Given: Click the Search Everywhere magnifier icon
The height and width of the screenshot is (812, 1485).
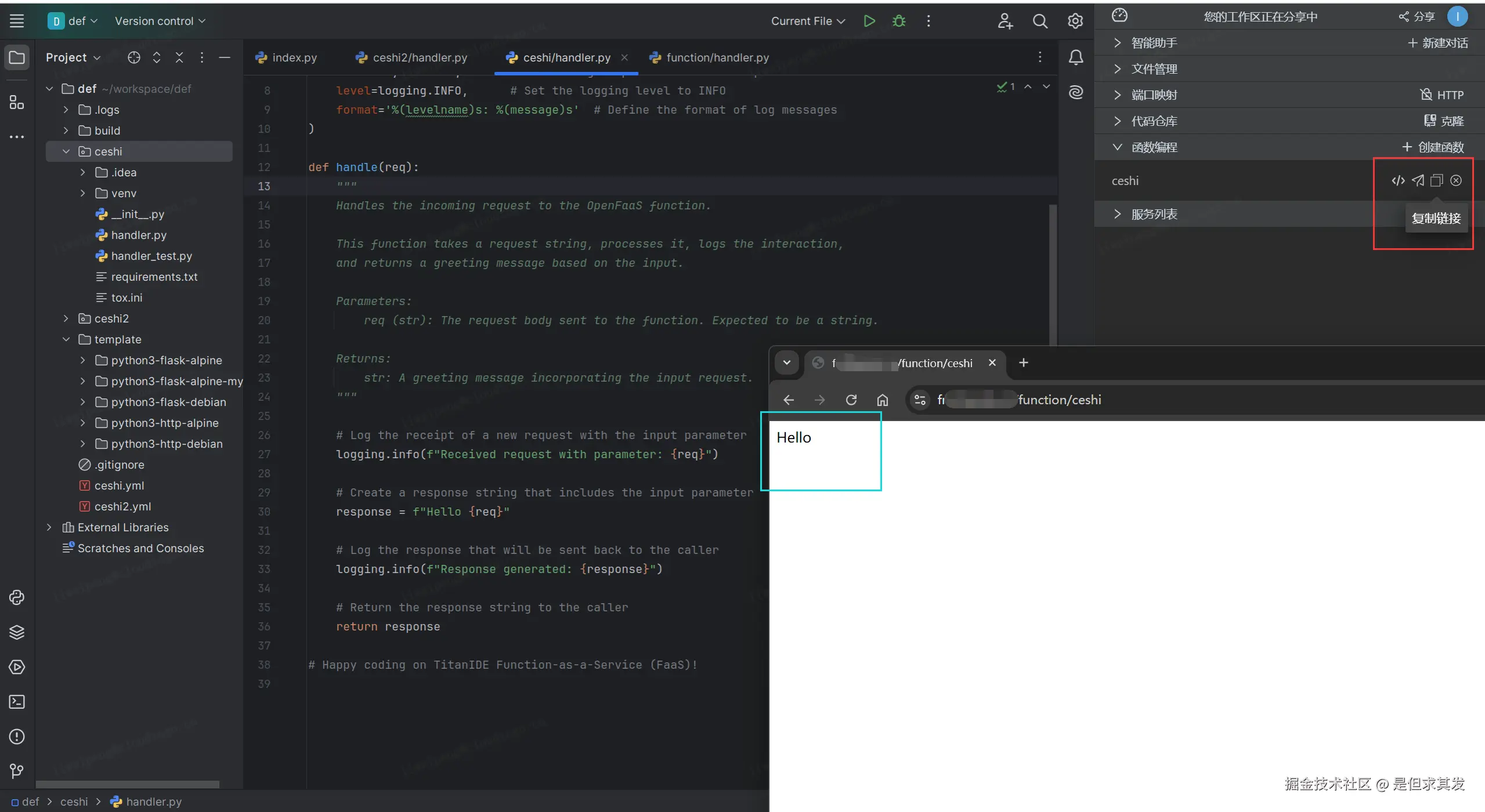Looking at the screenshot, I should tap(1040, 21).
